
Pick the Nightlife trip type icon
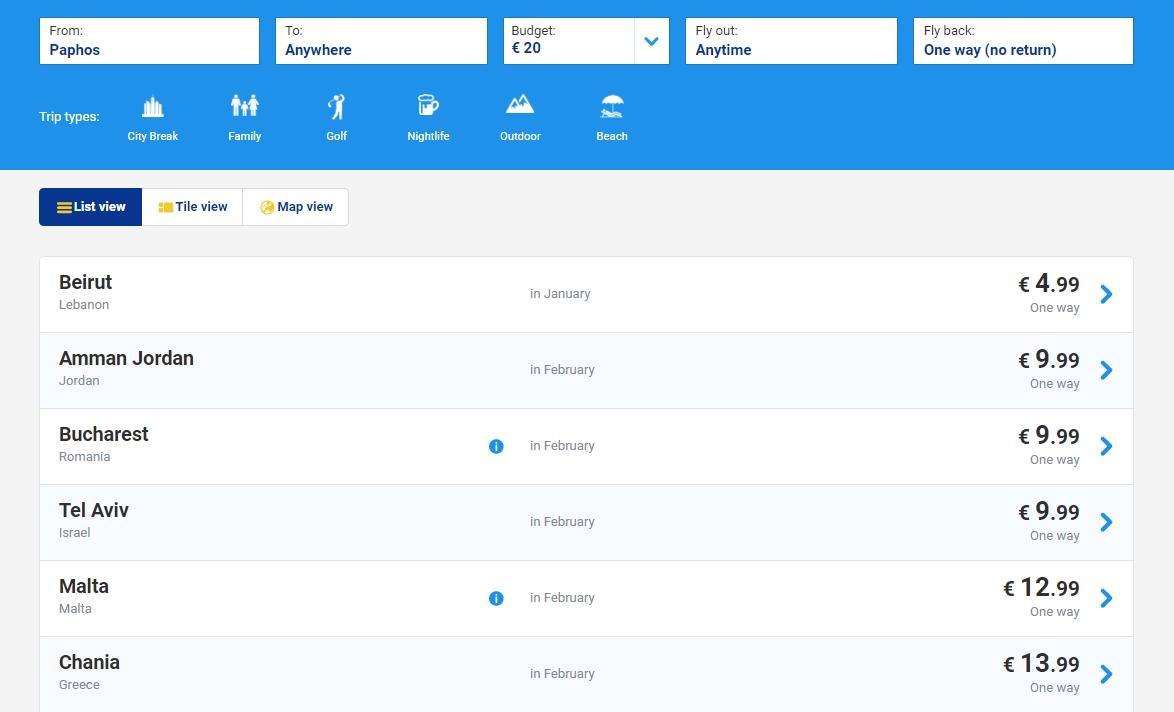pyautogui.click(x=428, y=106)
